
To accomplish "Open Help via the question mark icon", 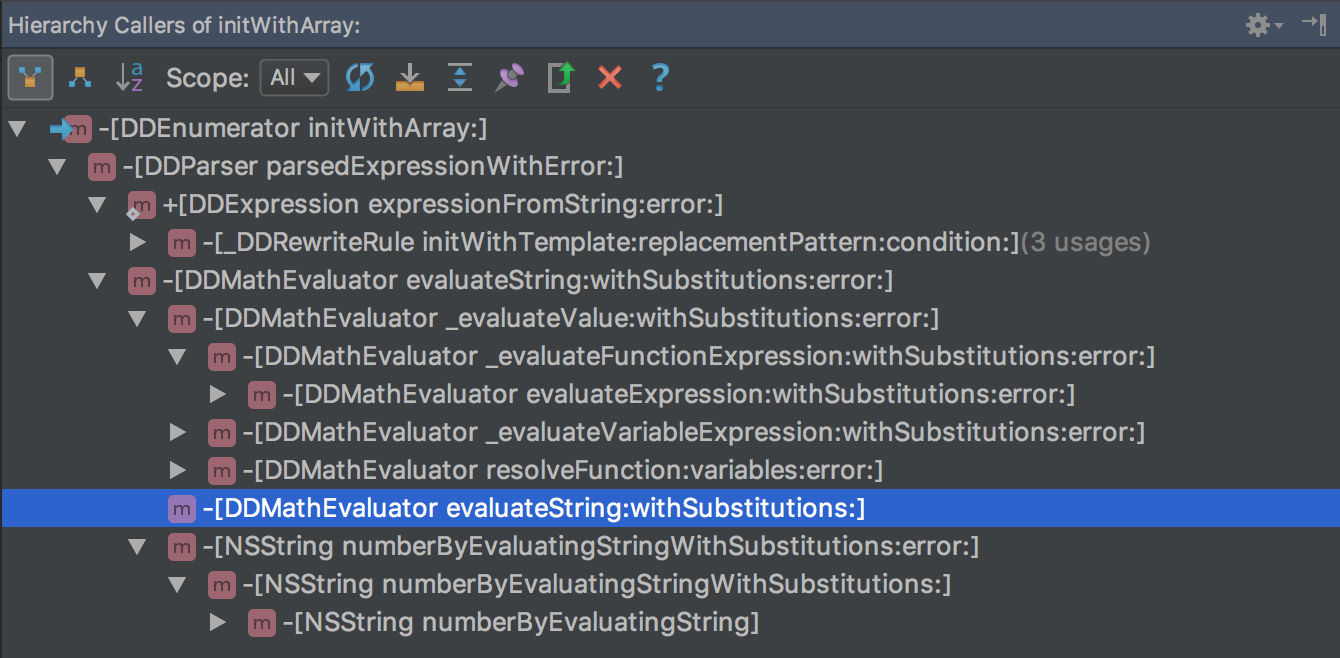I will [660, 77].
